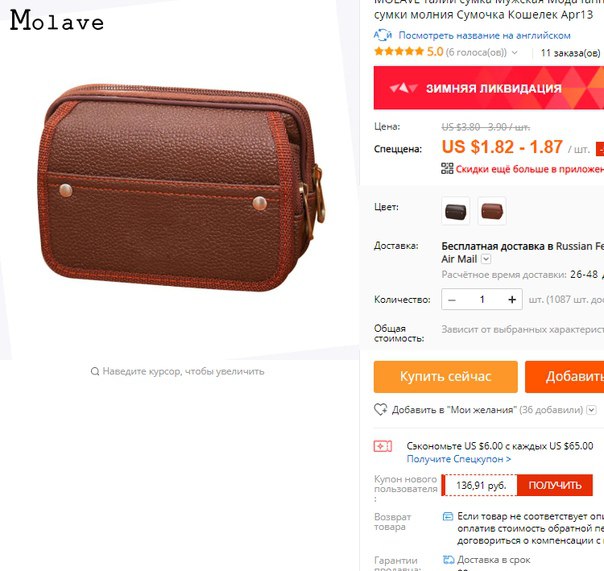Expand the wishlist options dropdown arrow
The width and height of the screenshot is (604, 571).
point(591,410)
